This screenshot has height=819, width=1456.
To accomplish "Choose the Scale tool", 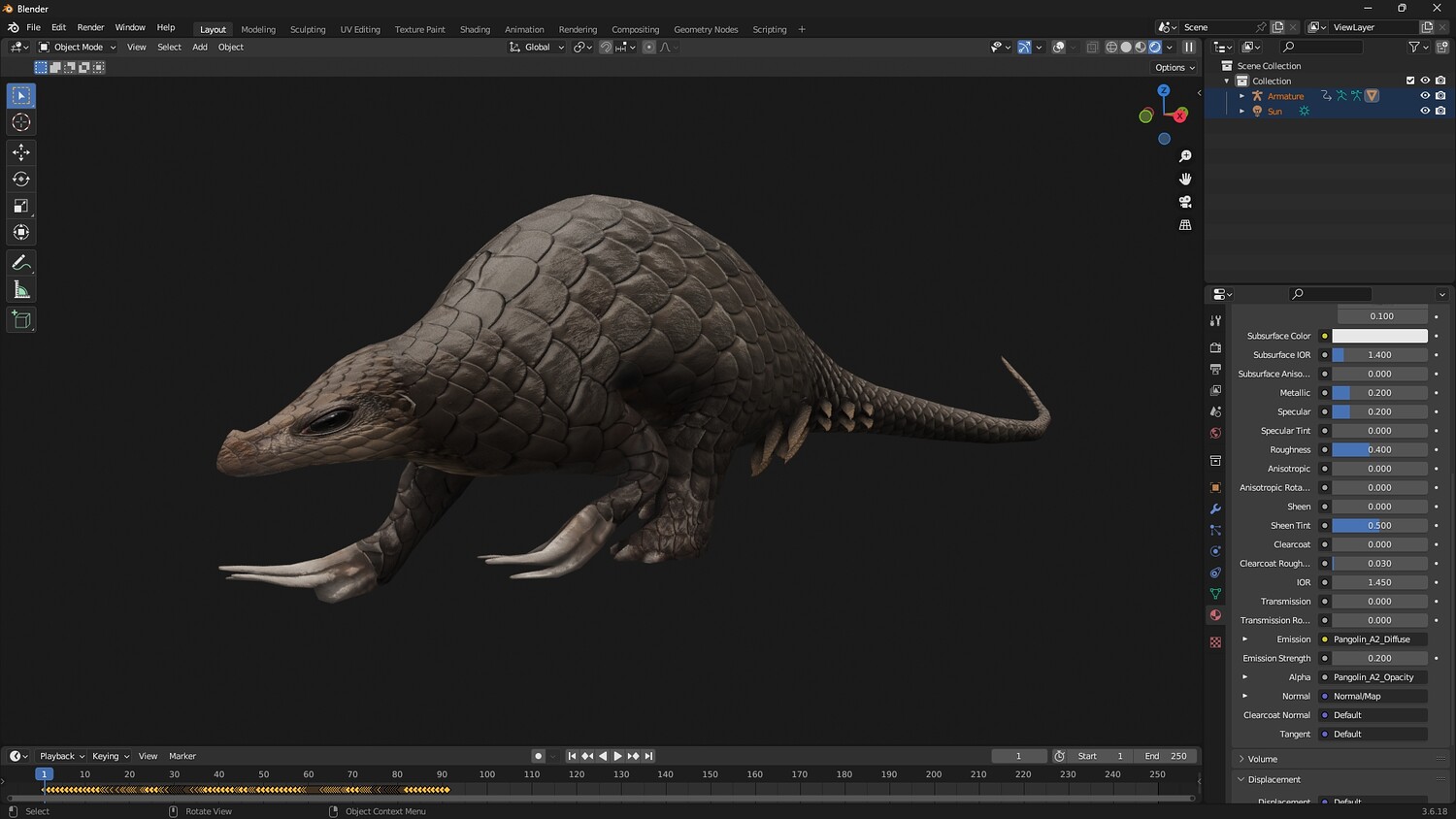I will (x=21, y=206).
